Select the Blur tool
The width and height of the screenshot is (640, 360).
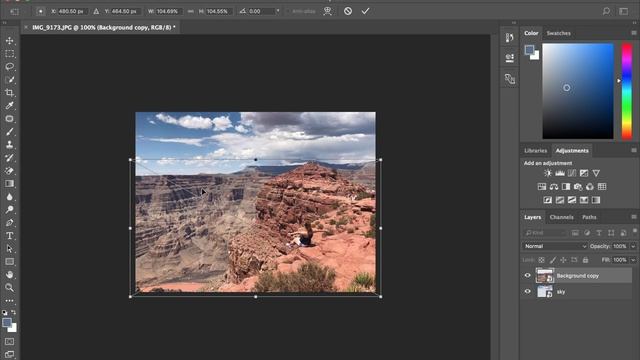(9, 197)
